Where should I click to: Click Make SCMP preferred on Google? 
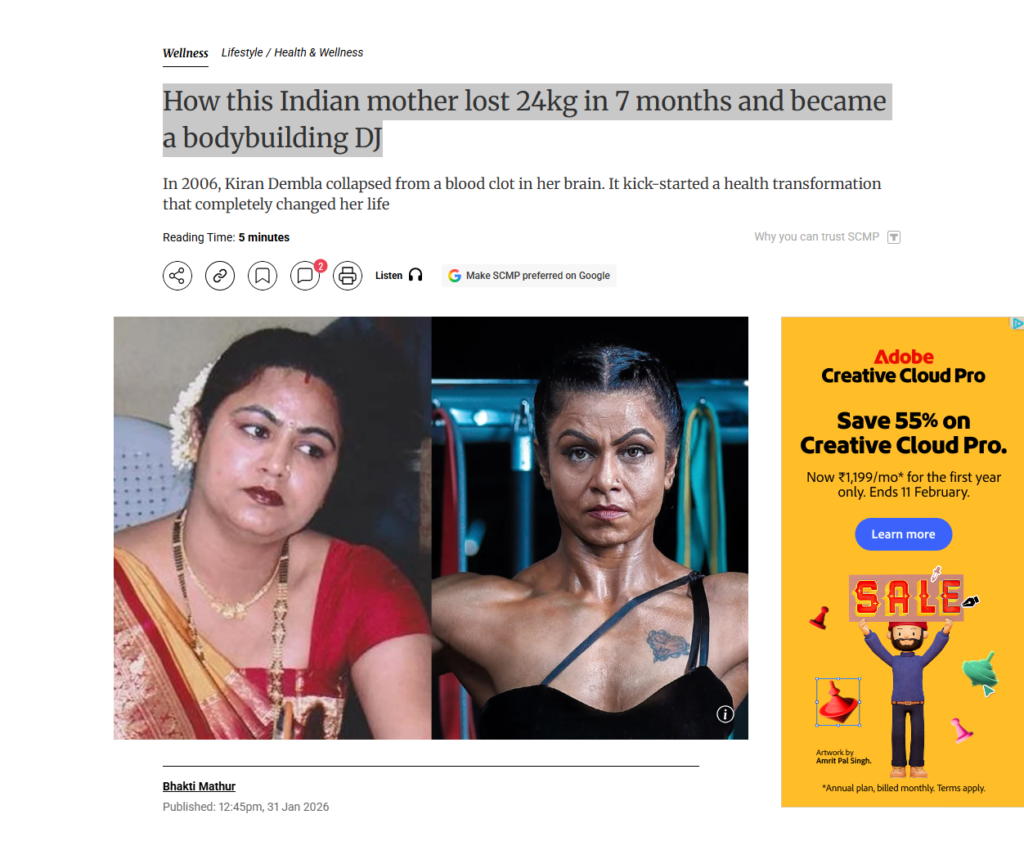tap(529, 276)
